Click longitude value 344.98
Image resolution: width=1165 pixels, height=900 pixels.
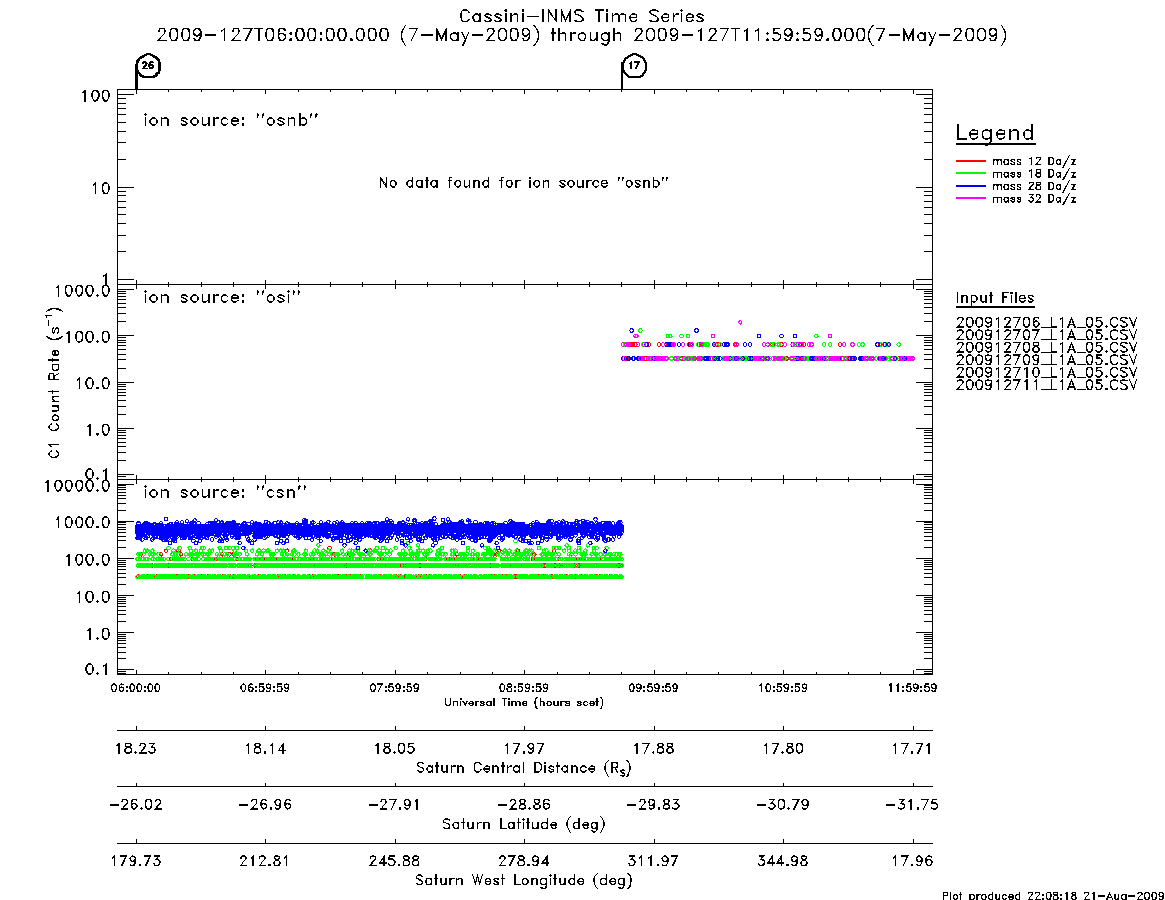click(x=783, y=861)
